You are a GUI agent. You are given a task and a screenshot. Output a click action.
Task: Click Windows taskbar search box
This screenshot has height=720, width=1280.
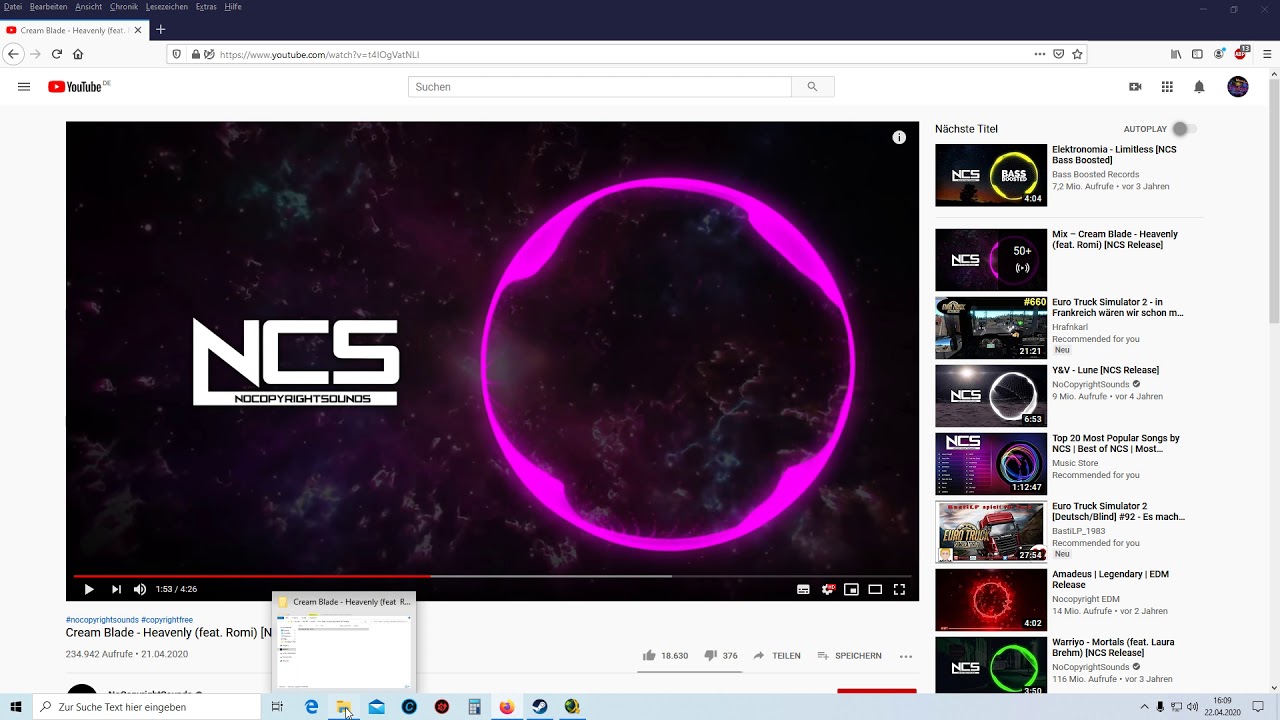(147, 707)
